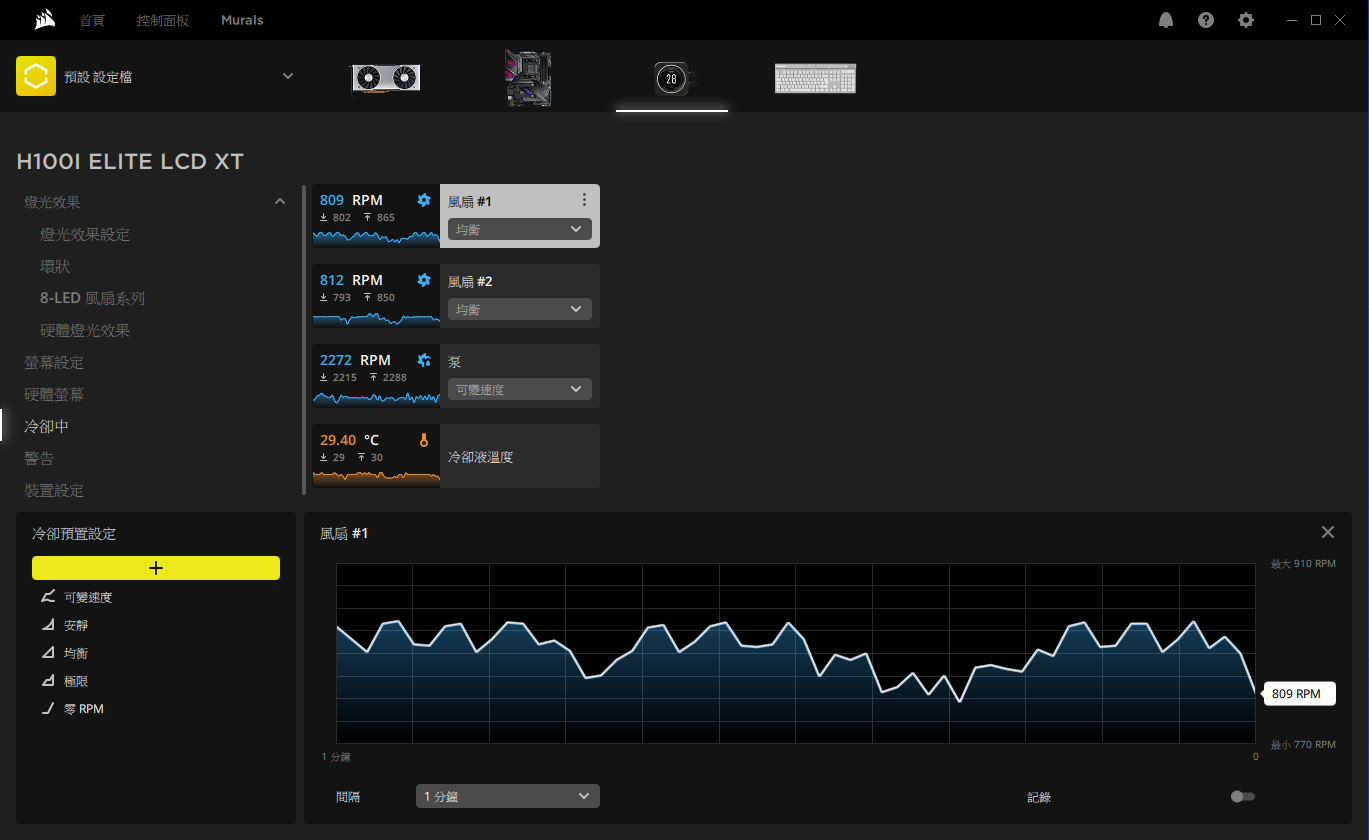1369x840 pixels.
Task: Collapse the 燈光效果 section chevron
Action: tap(280, 202)
